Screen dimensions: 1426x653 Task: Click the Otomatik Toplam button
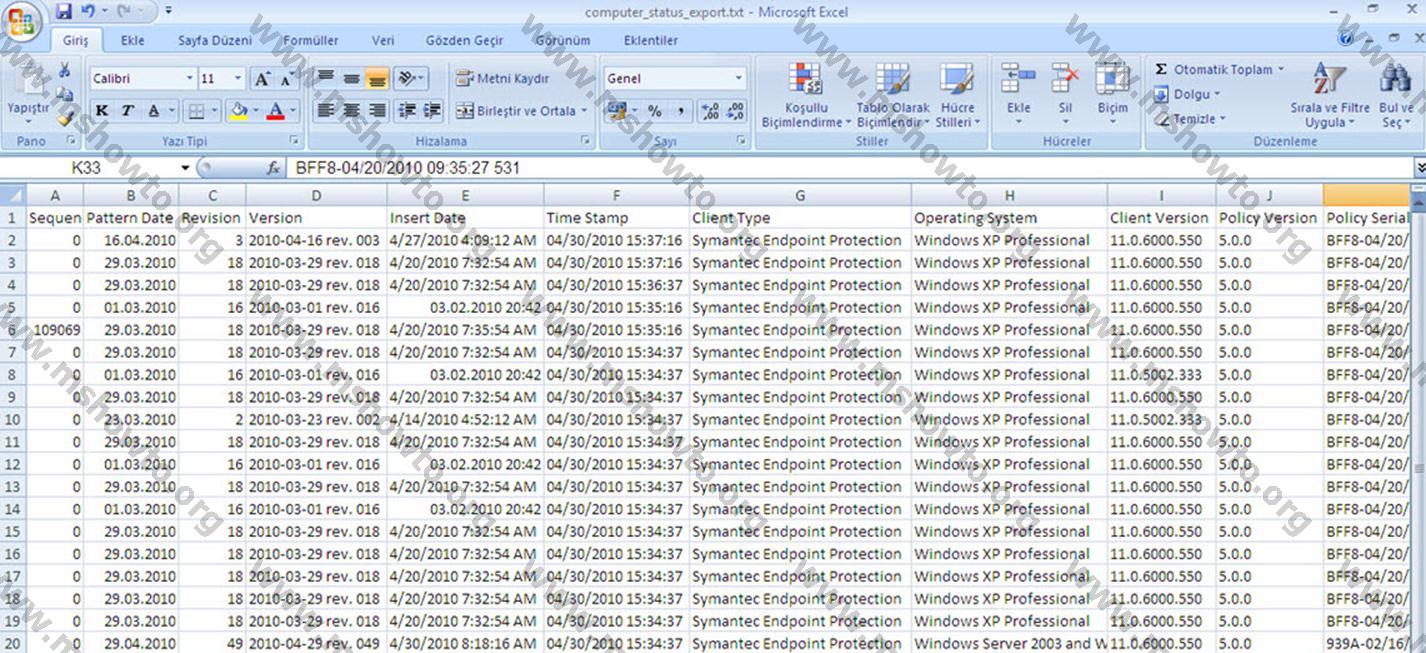point(1219,69)
